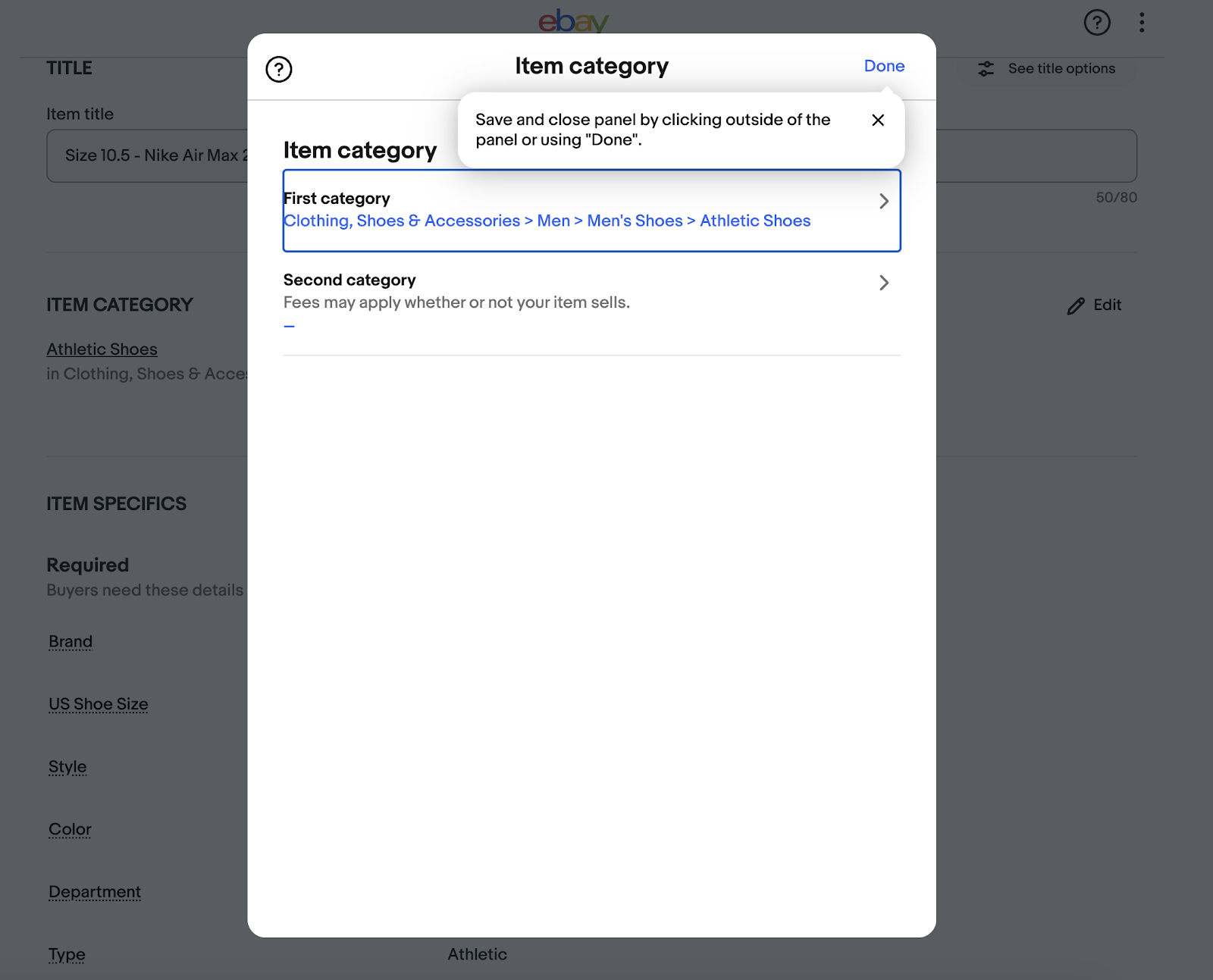Open the help icon in the Item category panel

pos(279,69)
